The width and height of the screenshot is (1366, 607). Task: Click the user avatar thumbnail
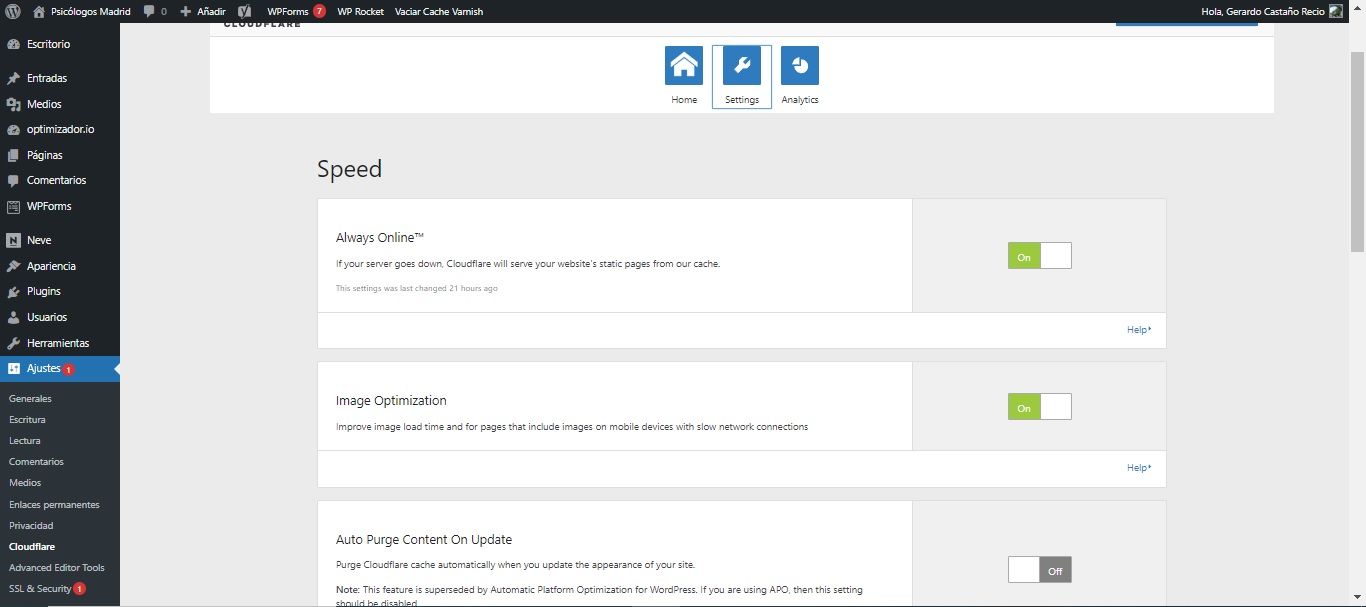pos(1336,11)
